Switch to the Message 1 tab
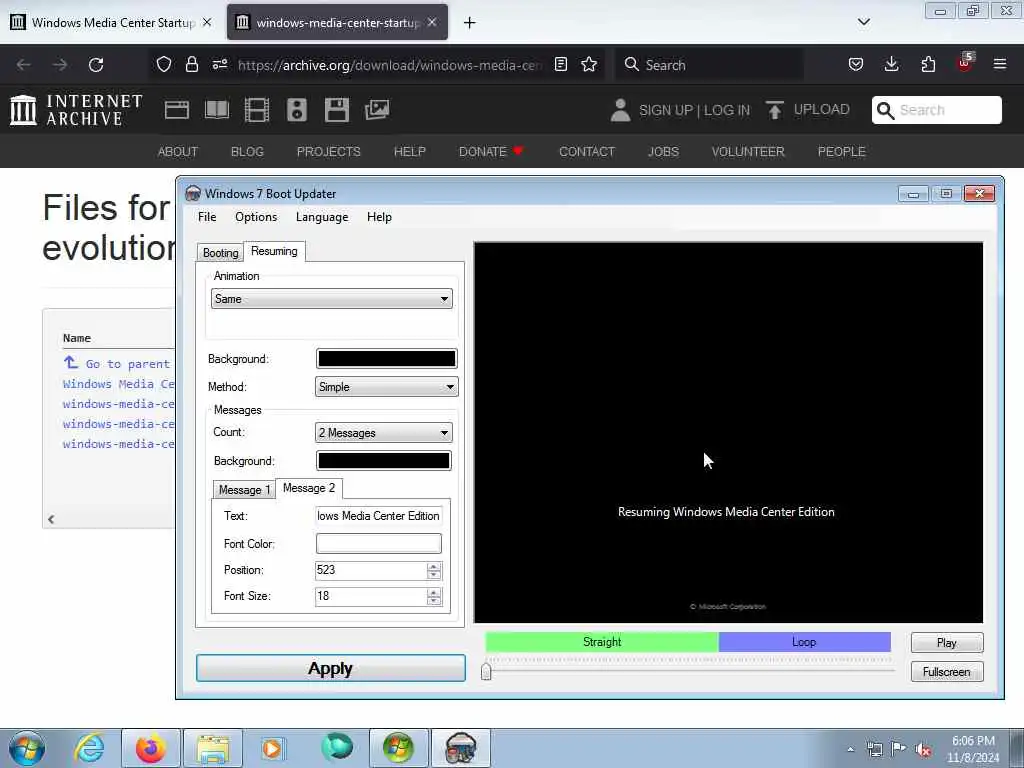 pyautogui.click(x=244, y=490)
